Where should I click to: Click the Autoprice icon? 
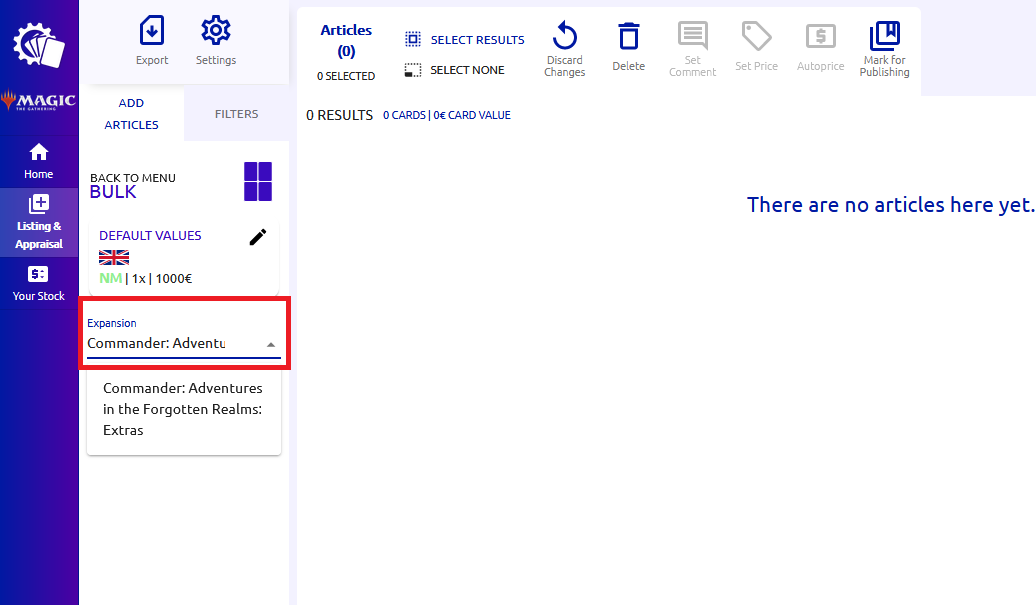pyautogui.click(x=821, y=36)
